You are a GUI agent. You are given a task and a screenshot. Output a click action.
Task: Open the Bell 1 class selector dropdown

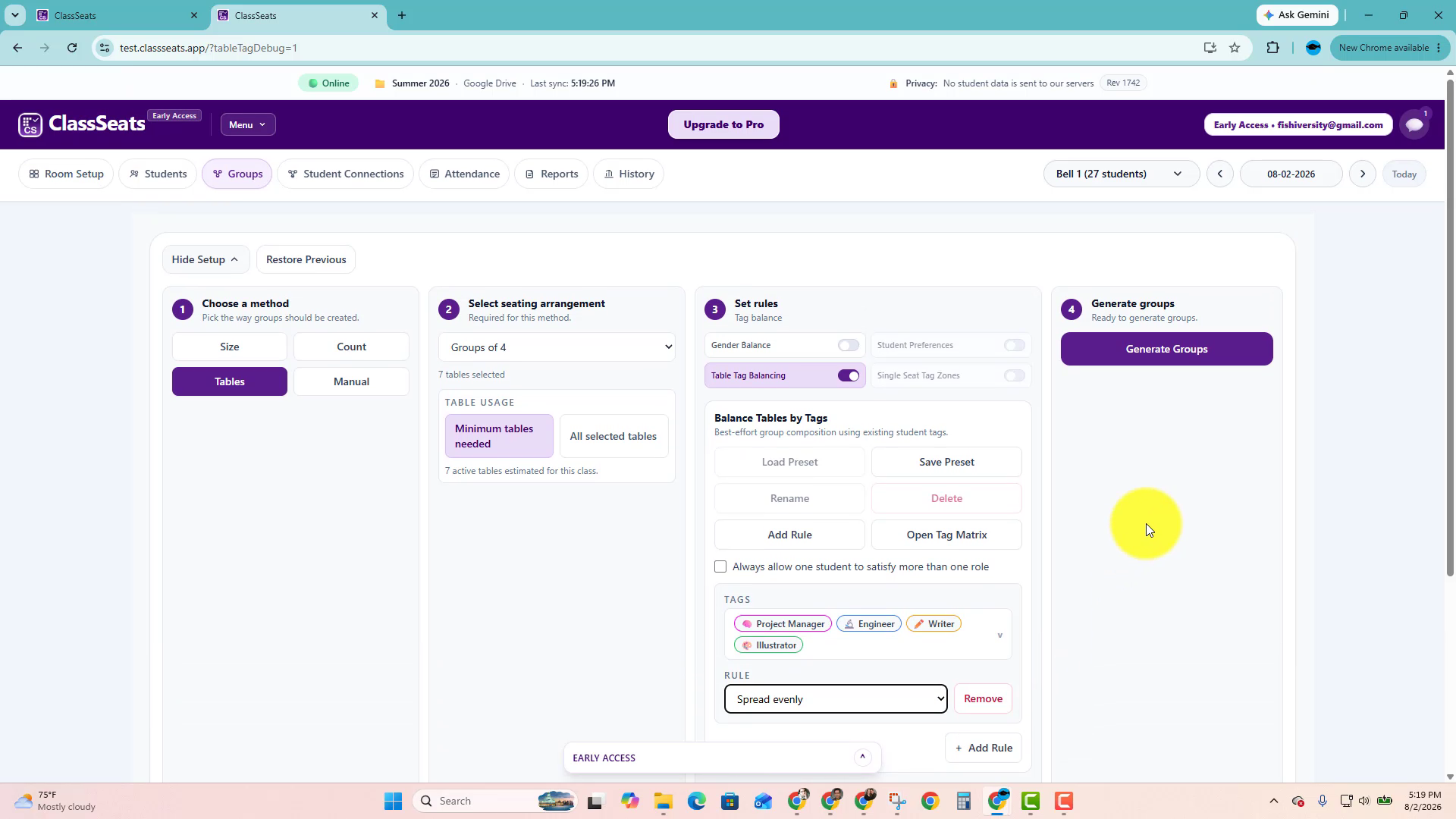pos(1121,174)
